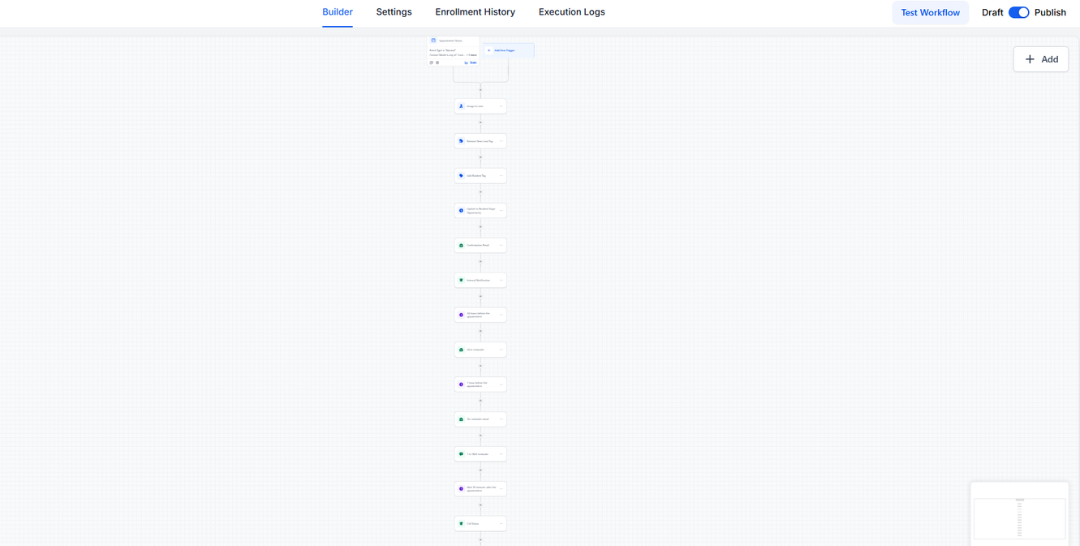Viewport: 1080px width, 546px height.
Task: Open the Builder tab
Action: (338, 12)
